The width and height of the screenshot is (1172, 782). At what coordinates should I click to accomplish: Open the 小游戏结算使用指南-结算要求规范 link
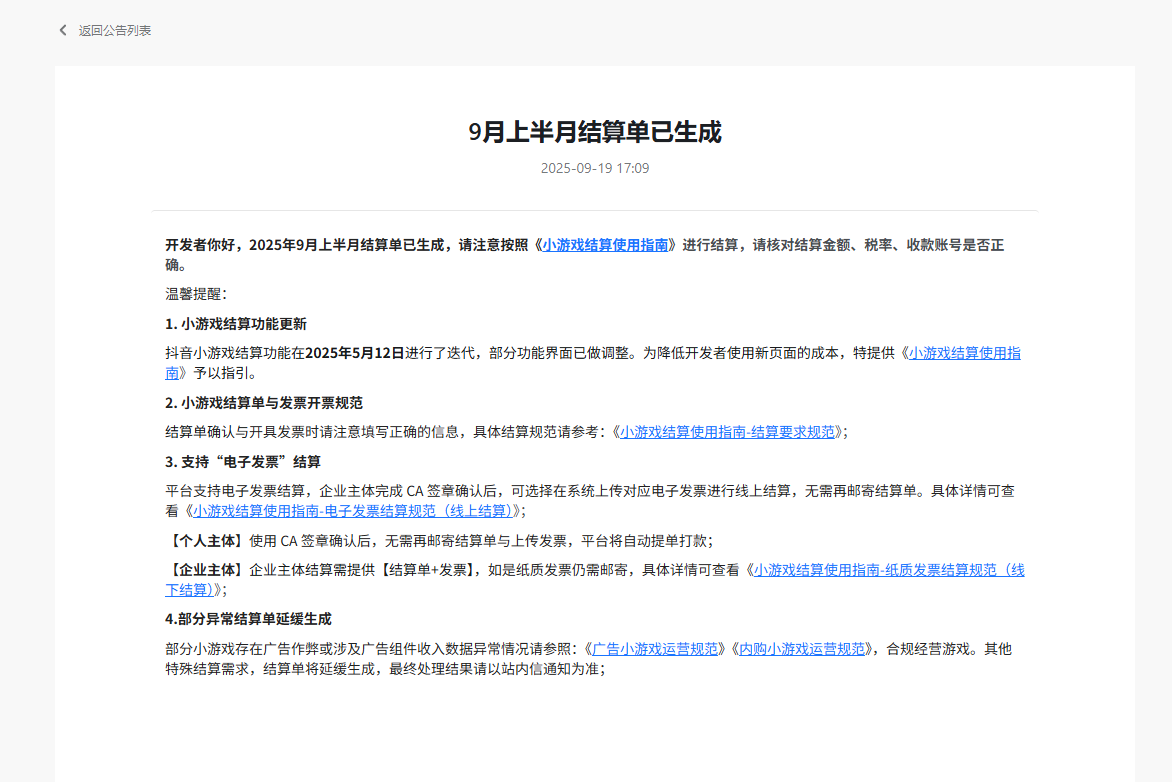coord(727,432)
